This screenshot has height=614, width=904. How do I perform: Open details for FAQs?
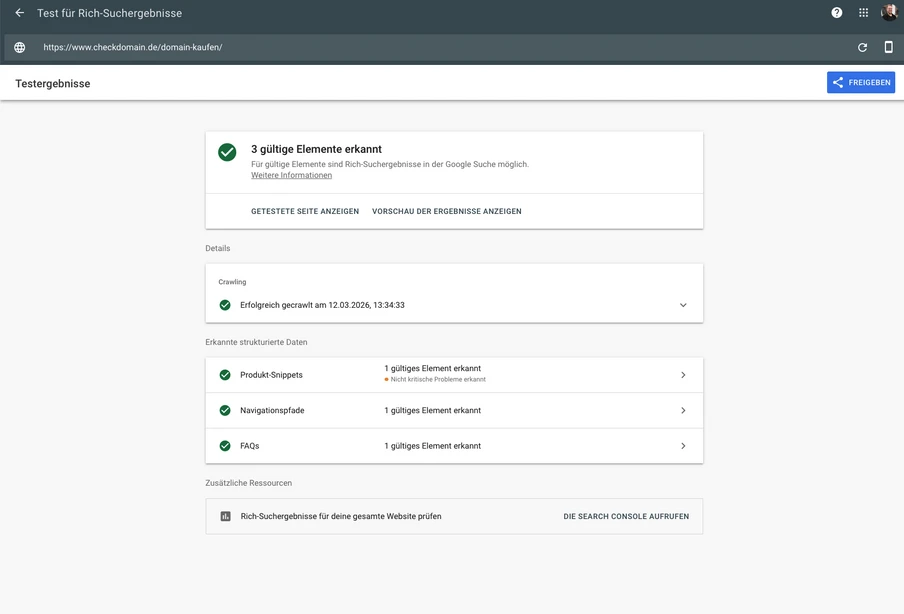pos(683,445)
